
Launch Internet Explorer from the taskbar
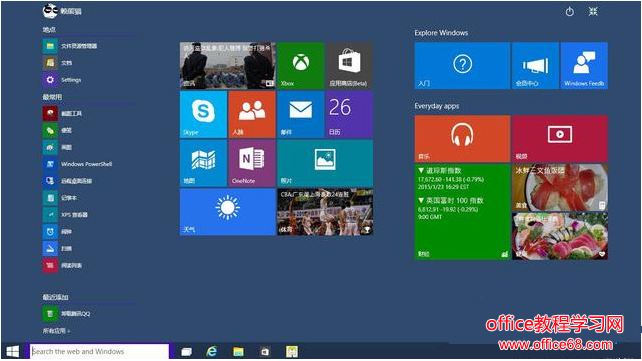click(x=212, y=351)
